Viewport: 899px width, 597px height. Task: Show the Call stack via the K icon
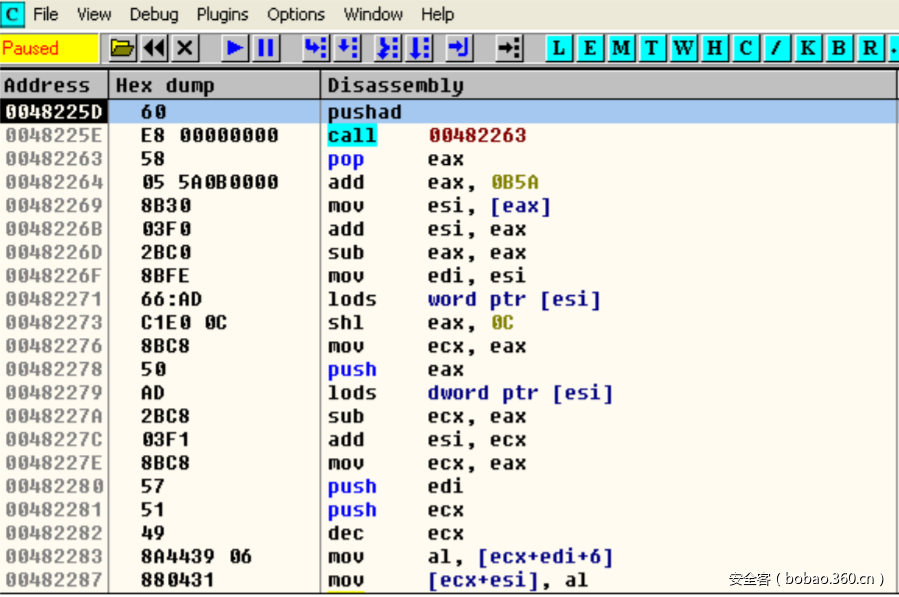point(806,47)
